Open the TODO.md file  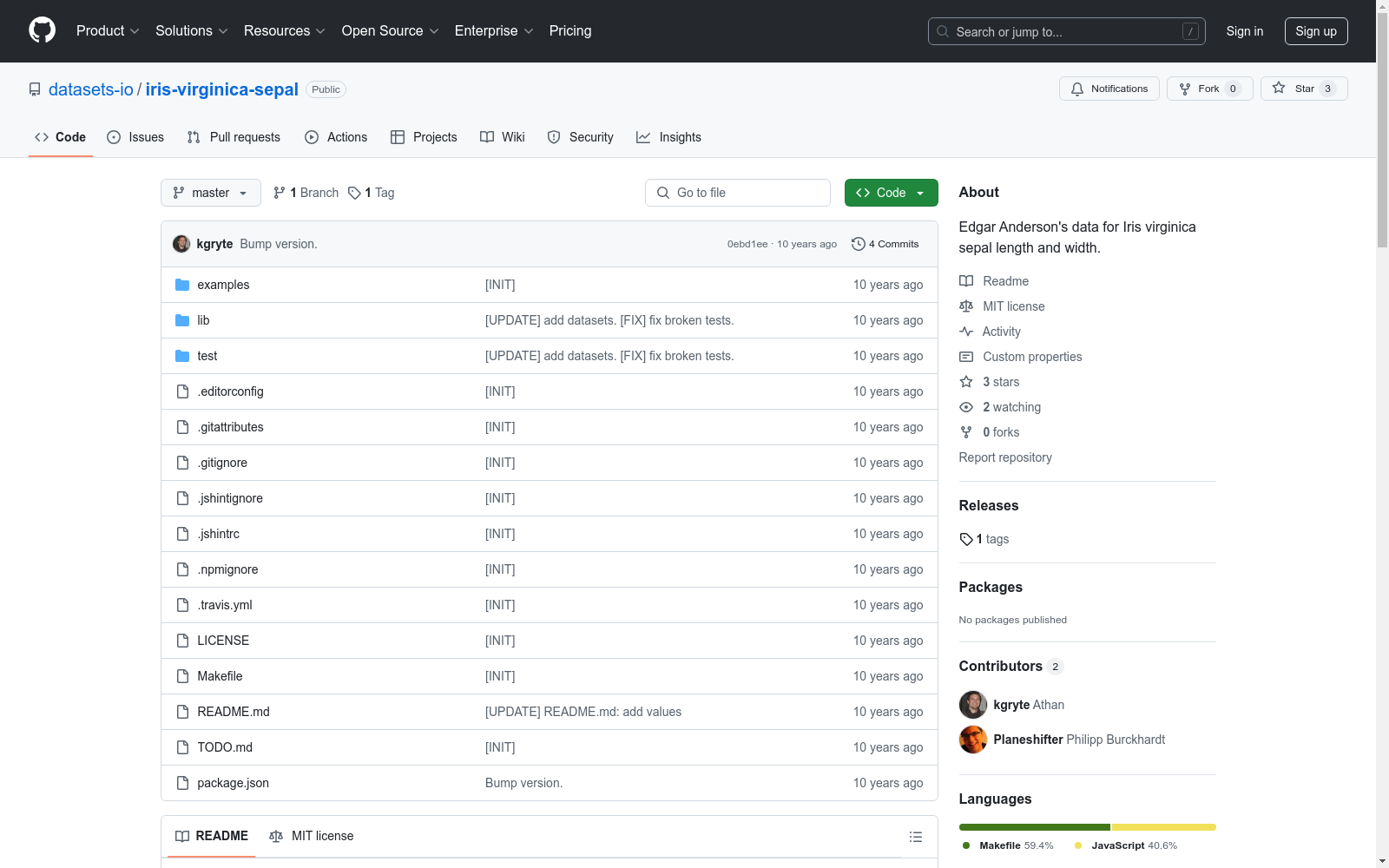pyautogui.click(x=225, y=747)
